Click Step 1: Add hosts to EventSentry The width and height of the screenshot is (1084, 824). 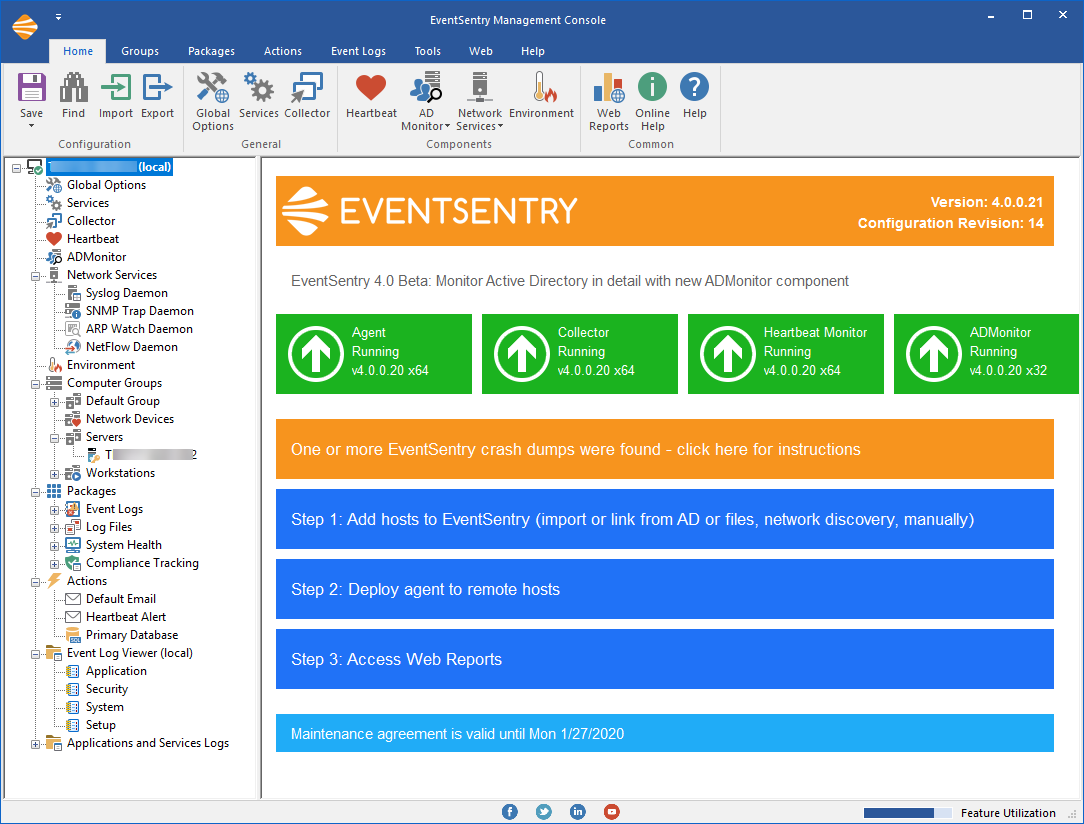[664, 519]
